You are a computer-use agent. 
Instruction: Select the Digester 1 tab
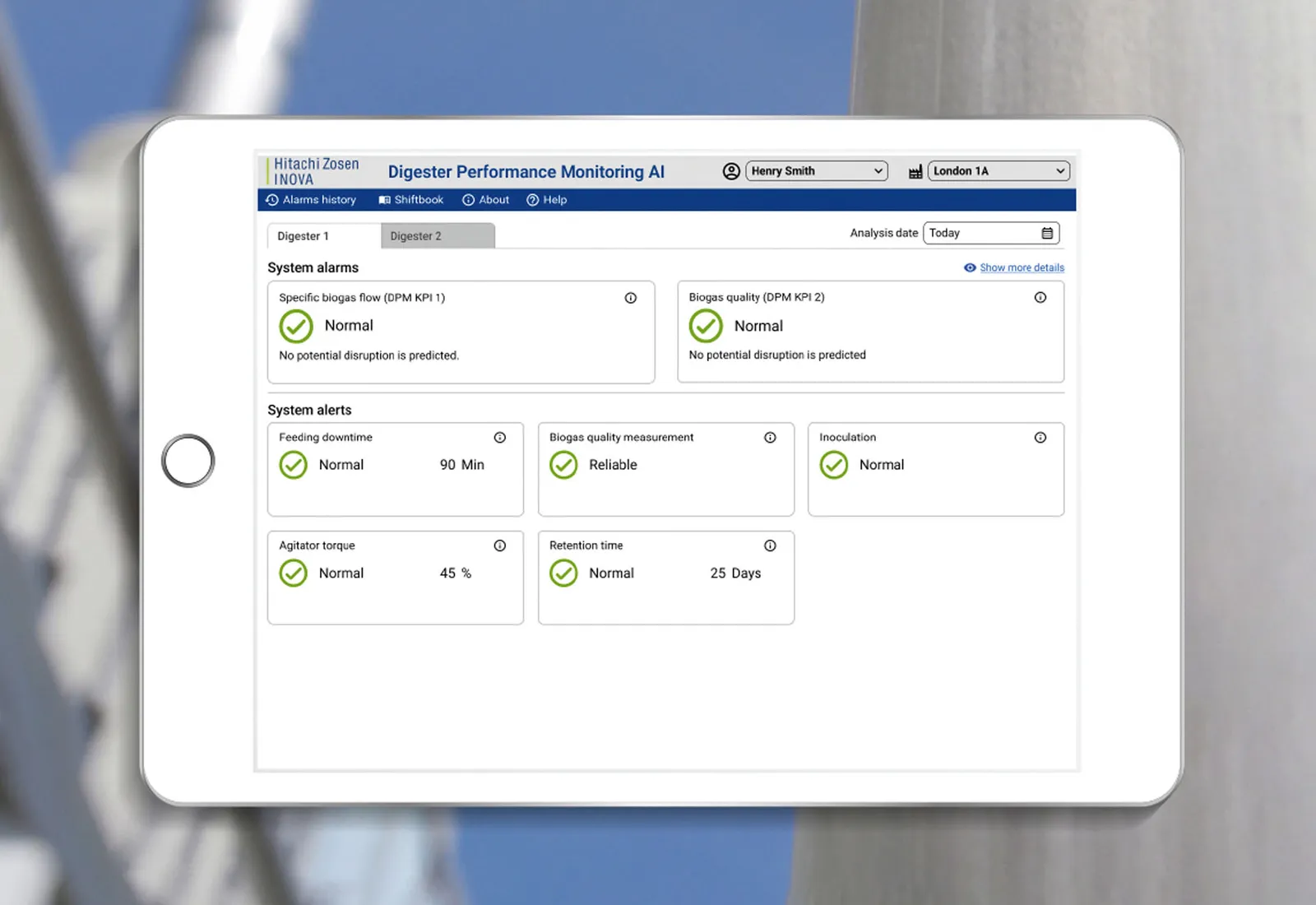[324, 236]
